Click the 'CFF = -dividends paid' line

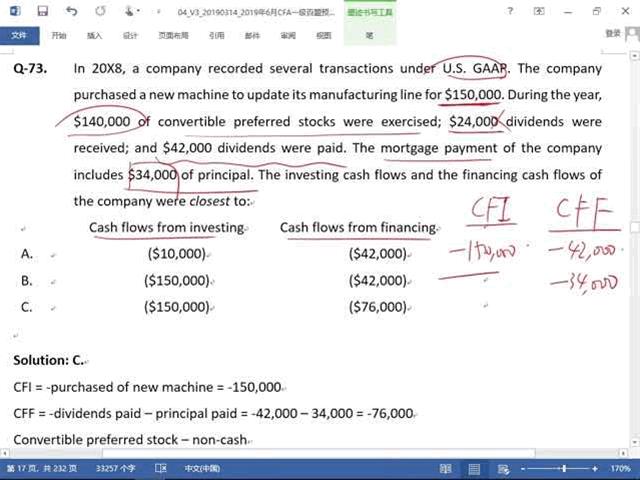(x=213, y=413)
